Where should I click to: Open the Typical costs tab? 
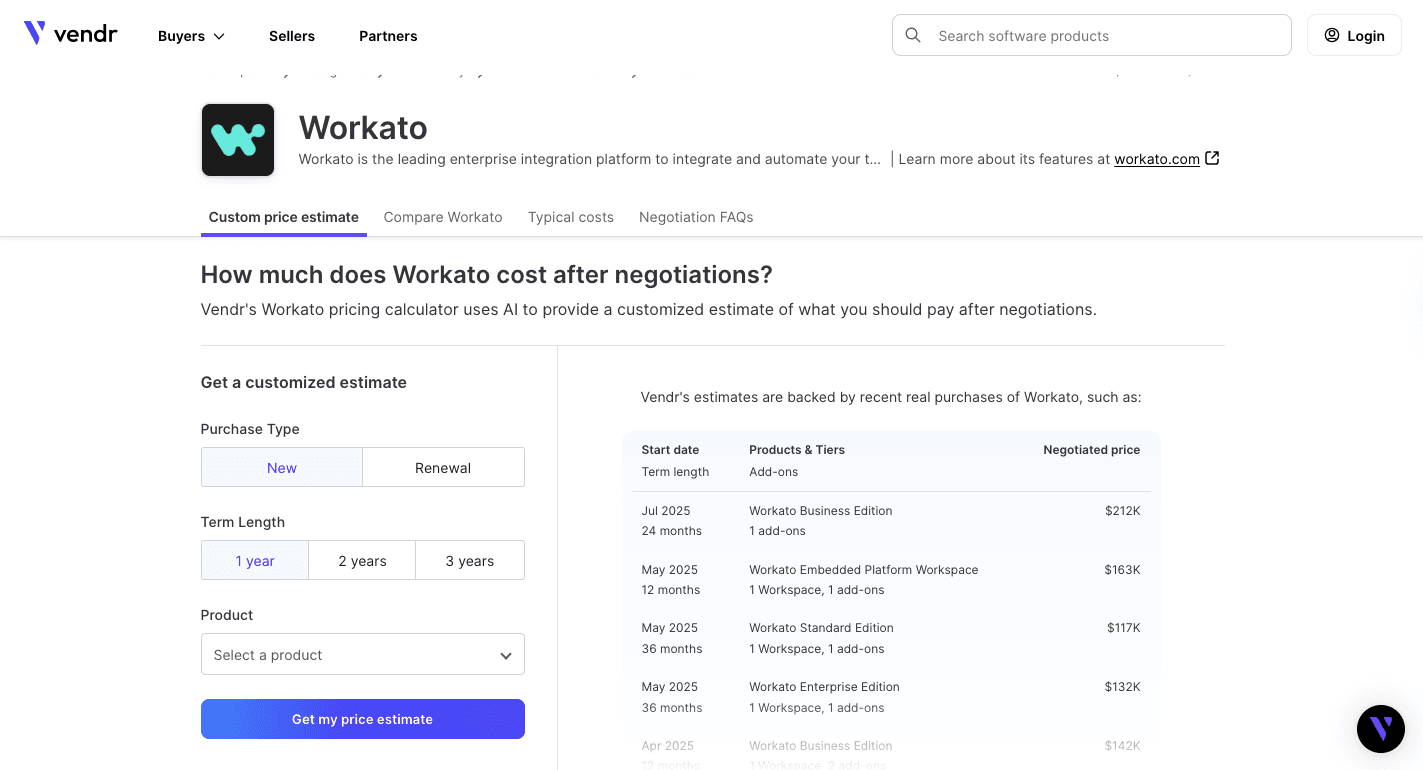(x=571, y=217)
